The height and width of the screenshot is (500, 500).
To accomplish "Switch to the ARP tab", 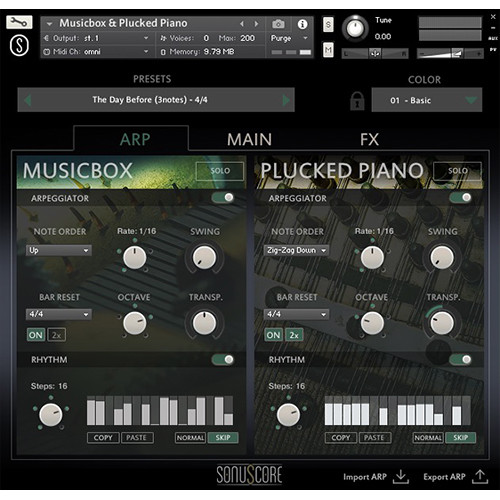I will click(135, 139).
